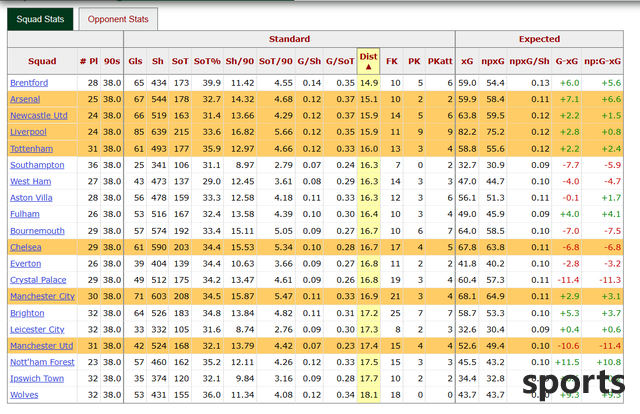The image size is (640, 414).
Task: Open the West Ham squad link
Action: coord(31,181)
